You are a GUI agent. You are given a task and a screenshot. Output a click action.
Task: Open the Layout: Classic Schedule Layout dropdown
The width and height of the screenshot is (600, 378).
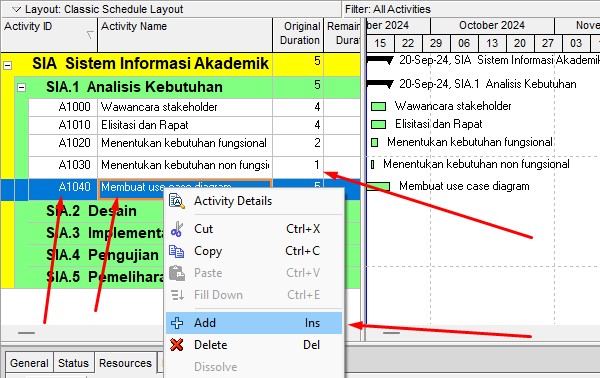click(x=16, y=9)
